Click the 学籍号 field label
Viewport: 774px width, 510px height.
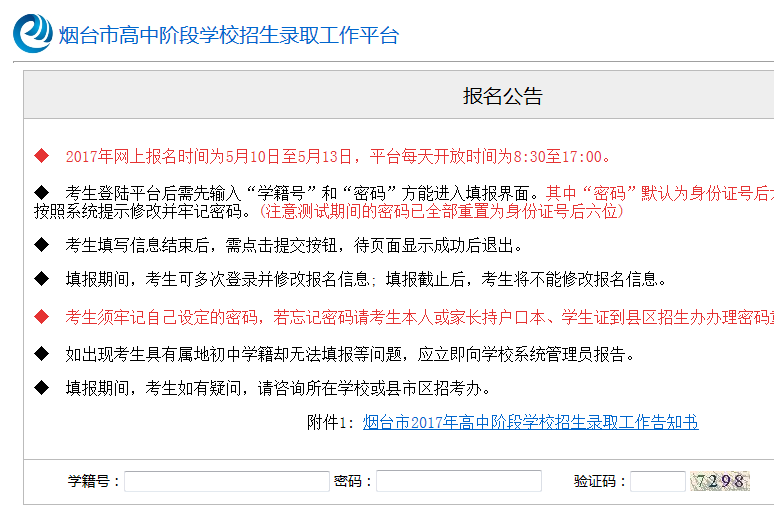point(93,481)
